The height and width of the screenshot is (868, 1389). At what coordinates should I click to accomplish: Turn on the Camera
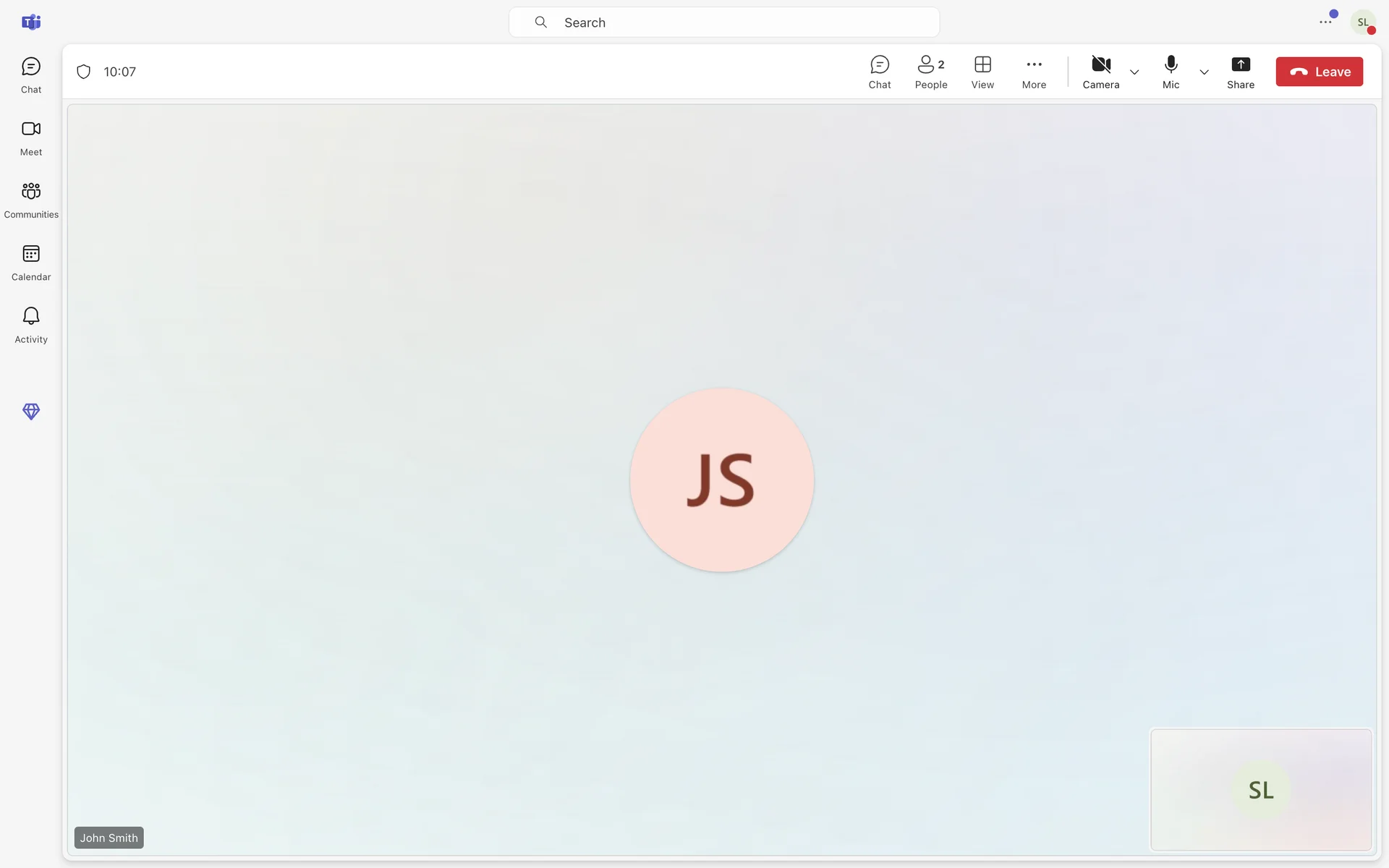(1101, 72)
